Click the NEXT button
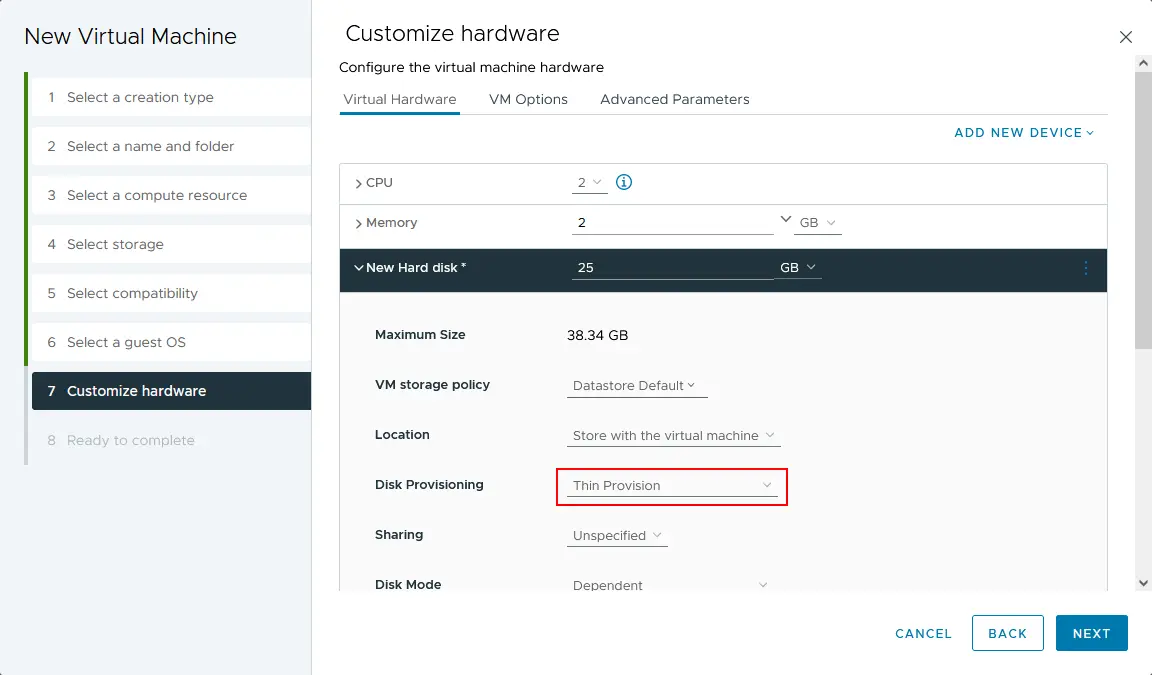Image resolution: width=1152 pixels, height=675 pixels. tap(1091, 633)
